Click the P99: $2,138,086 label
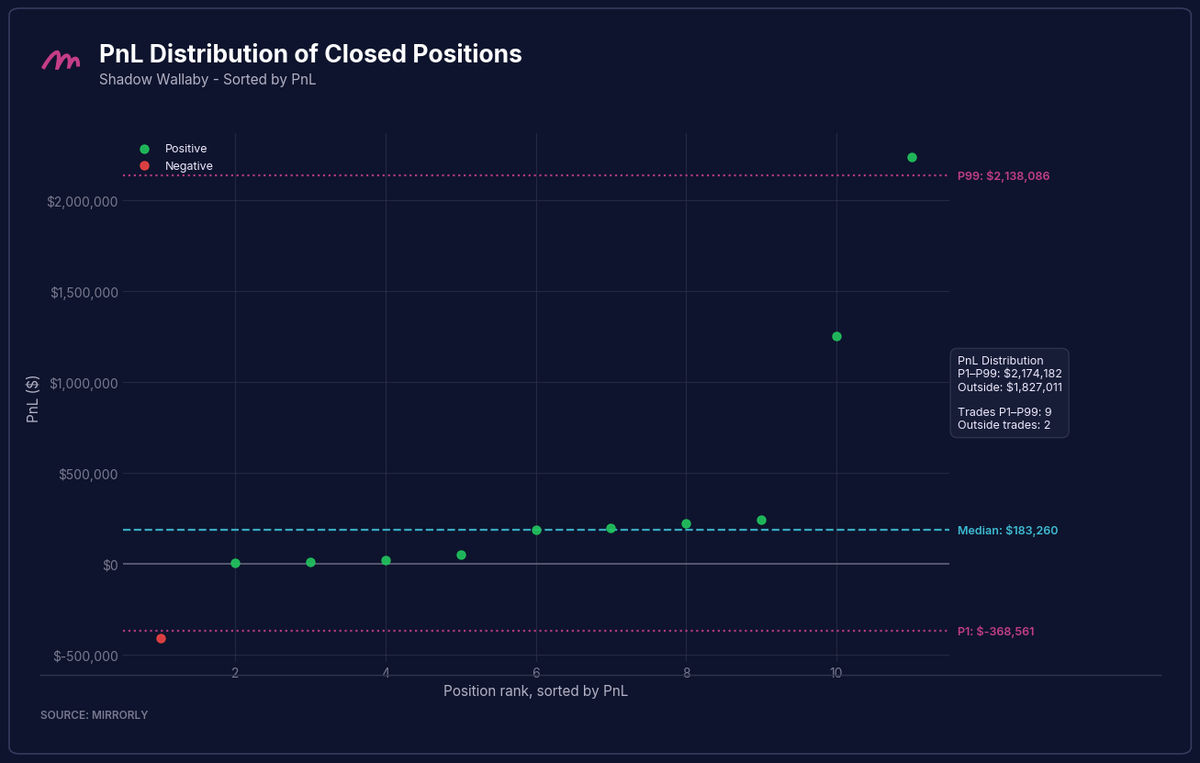The width and height of the screenshot is (1200, 763). point(1003,176)
